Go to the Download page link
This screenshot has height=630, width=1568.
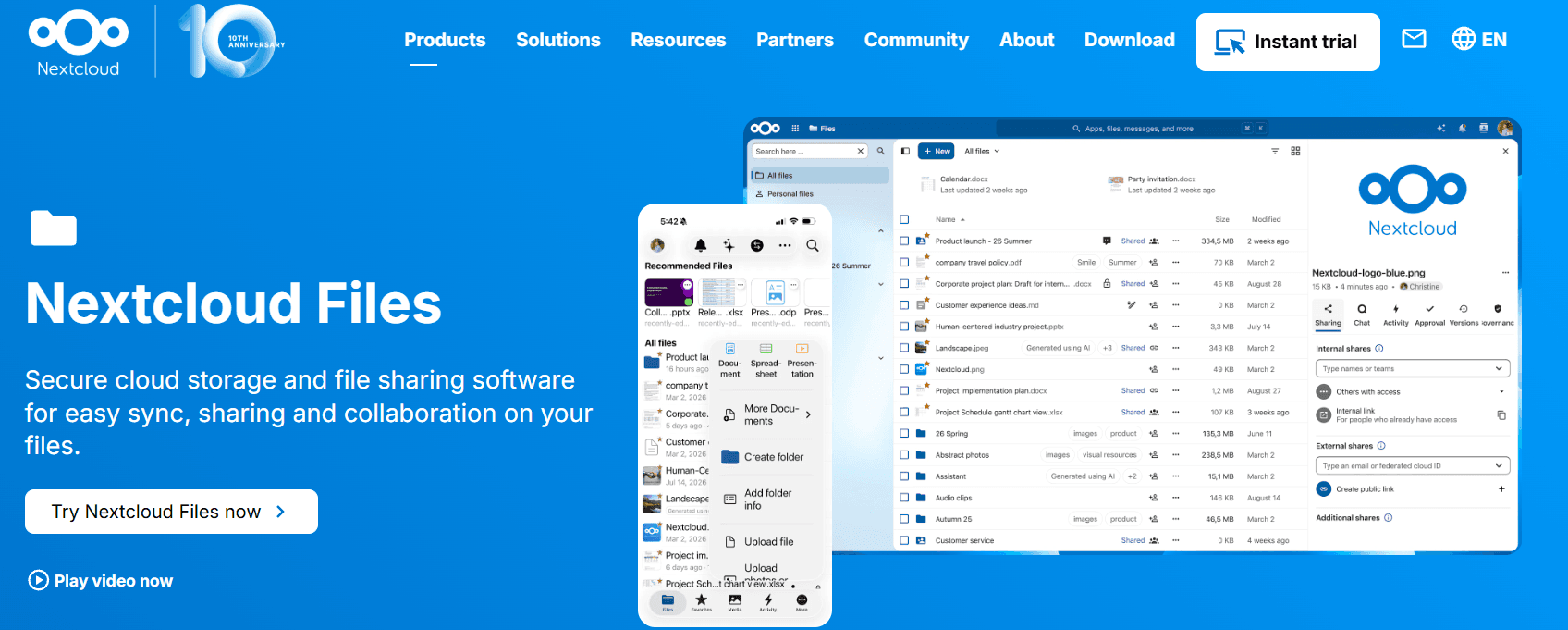tap(1130, 40)
